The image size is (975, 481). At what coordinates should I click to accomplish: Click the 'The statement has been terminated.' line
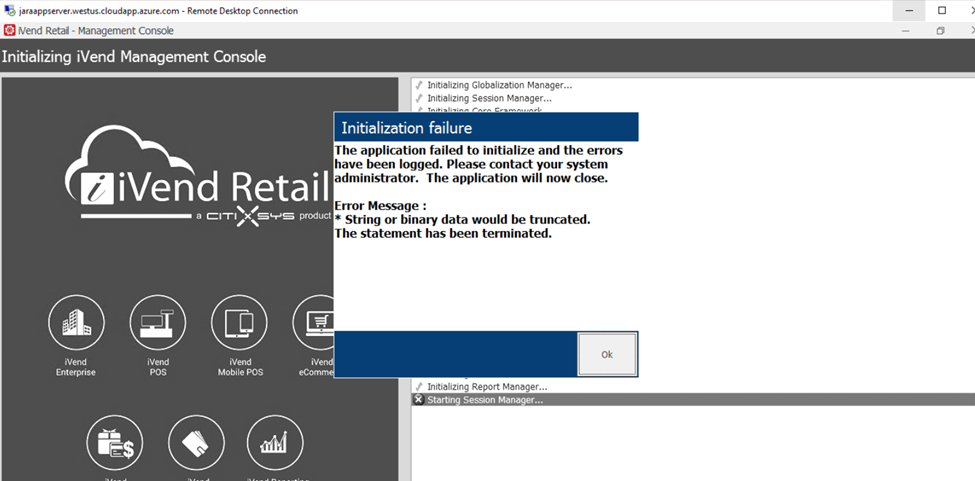(443, 234)
